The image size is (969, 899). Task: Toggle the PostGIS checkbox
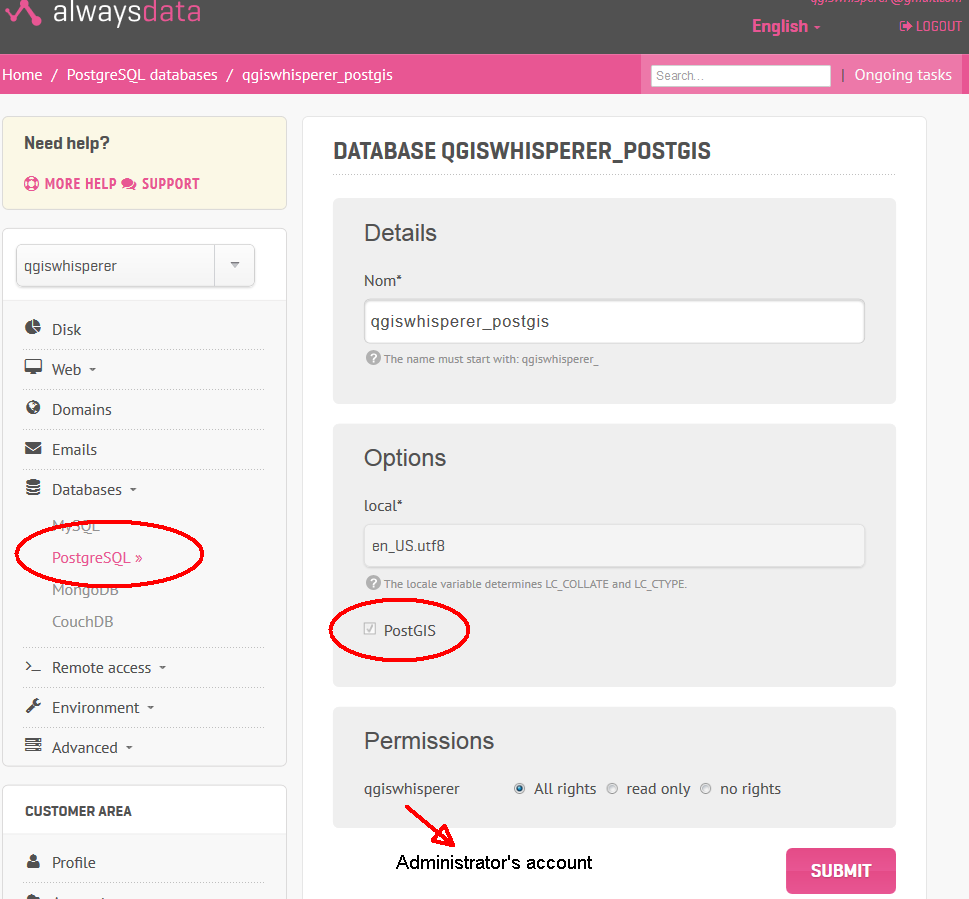[370, 629]
